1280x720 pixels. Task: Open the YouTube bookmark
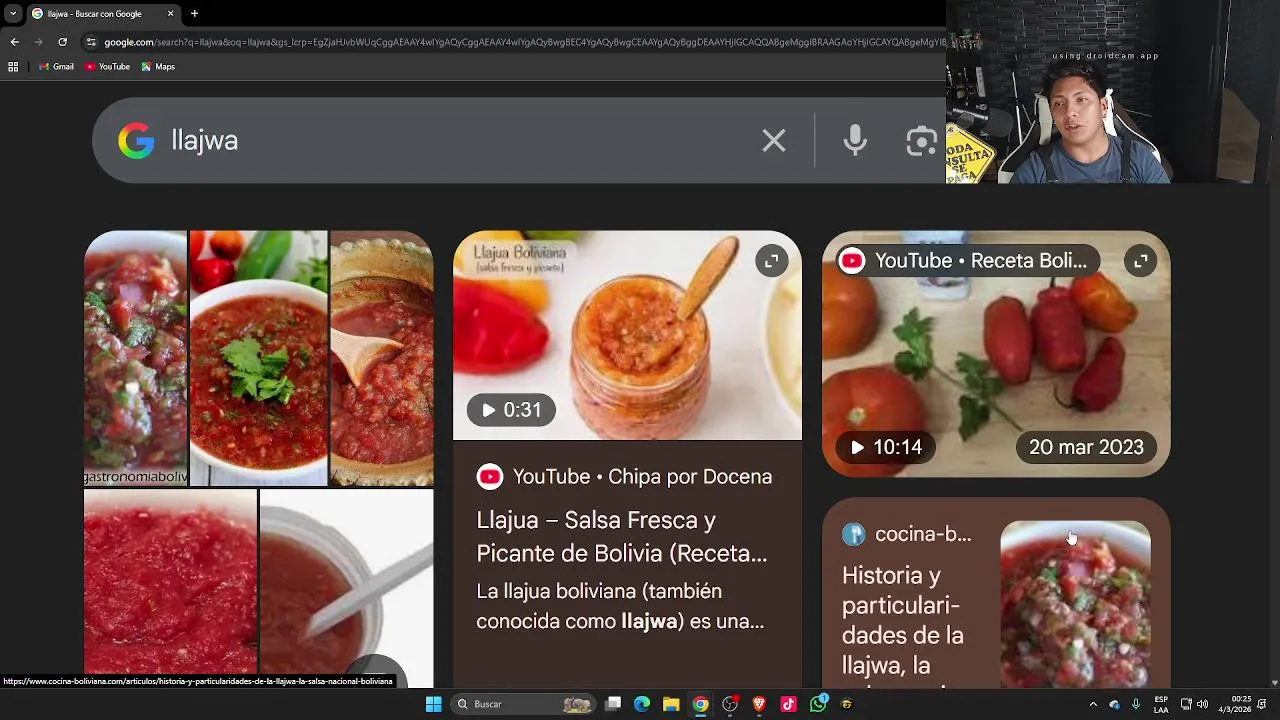(107, 67)
